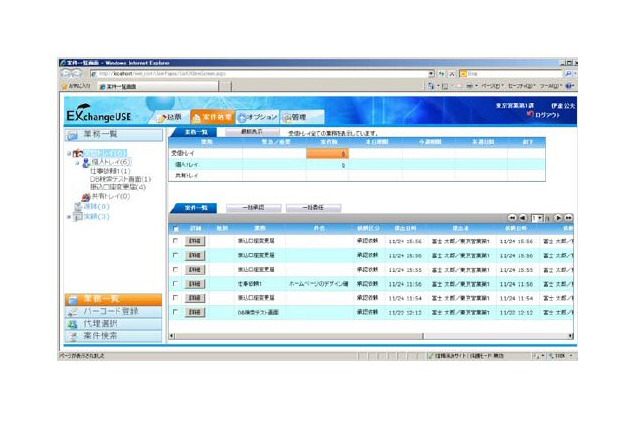Open 代理選択 in the sidebar
Viewport: 640px width, 426px height.
pos(113,324)
